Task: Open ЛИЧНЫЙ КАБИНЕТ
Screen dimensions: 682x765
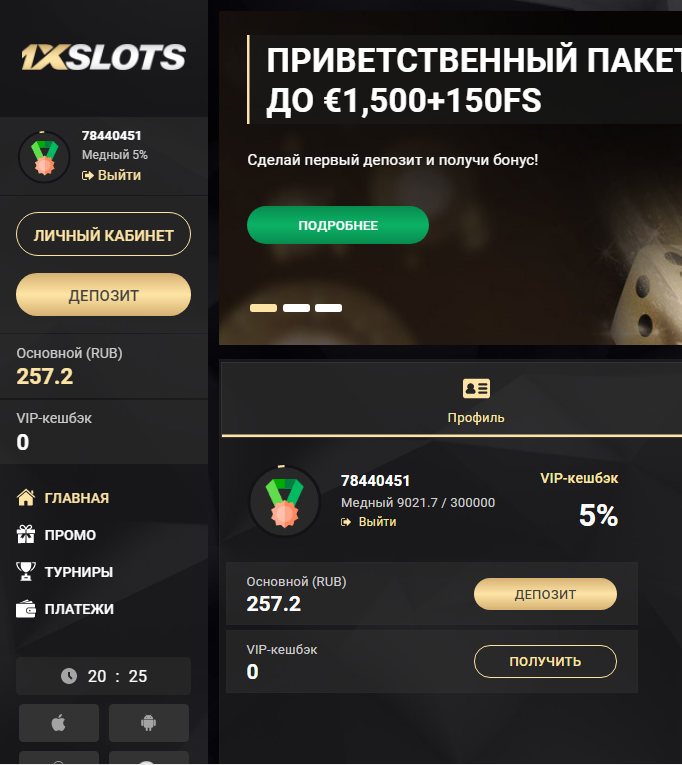Action: pos(103,234)
